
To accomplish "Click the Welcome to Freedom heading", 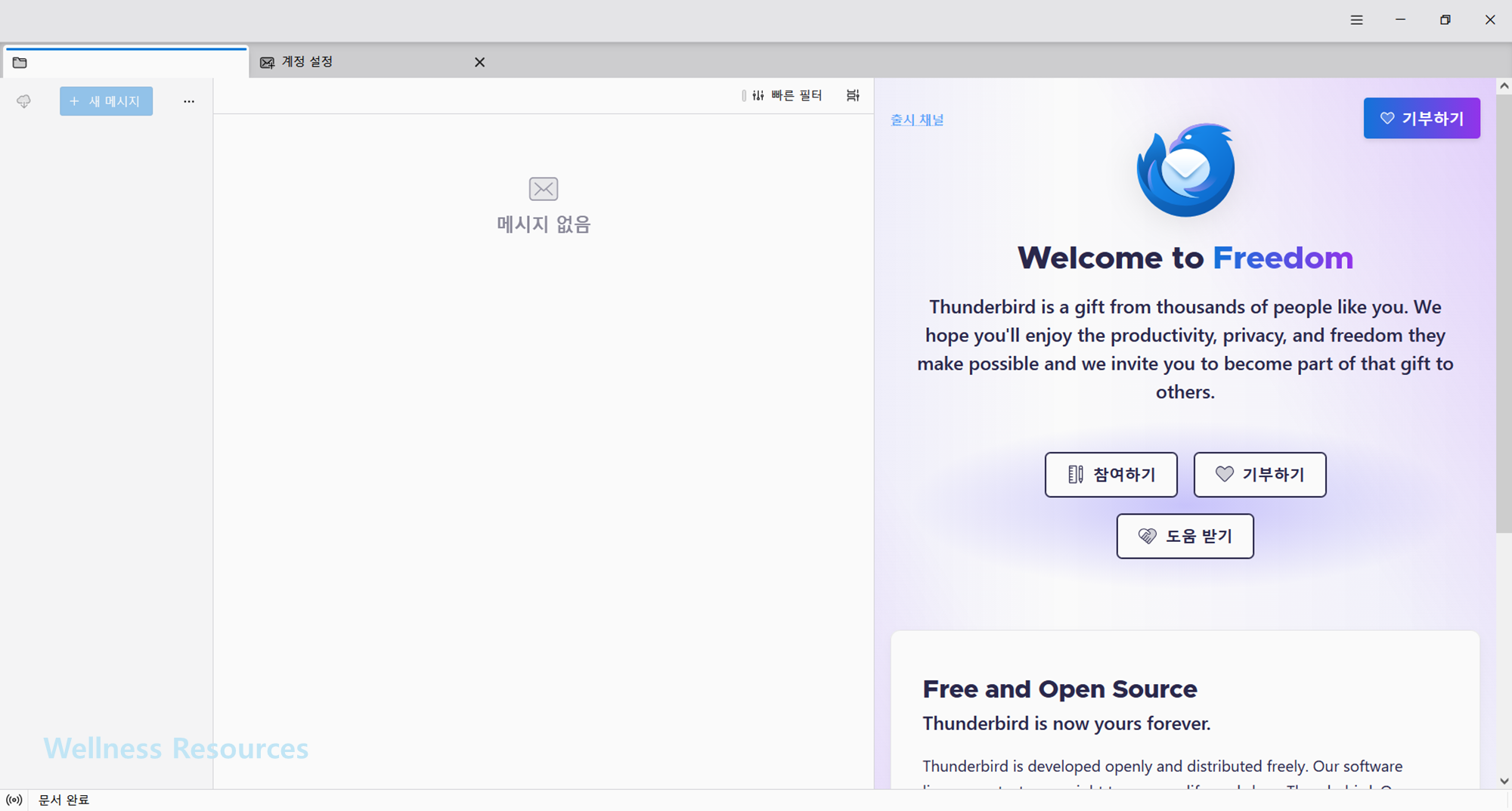I will pos(1185,258).
